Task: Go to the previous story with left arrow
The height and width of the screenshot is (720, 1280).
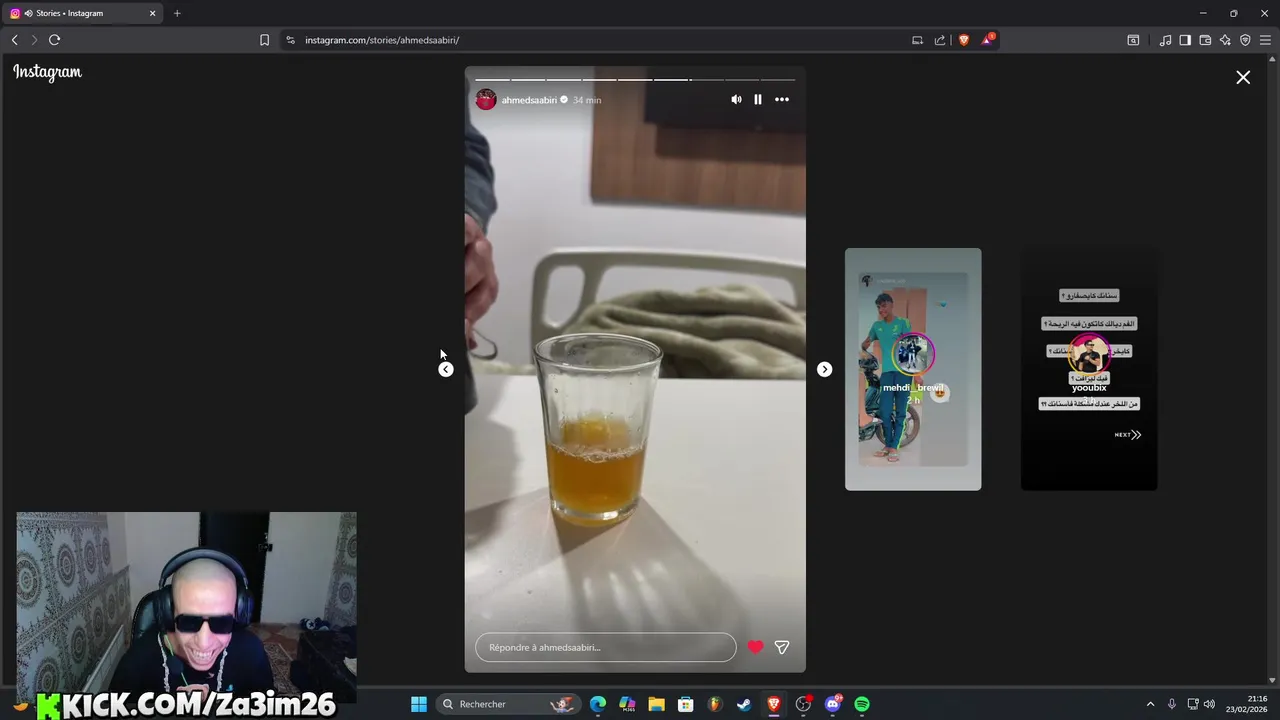Action: pos(446,369)
